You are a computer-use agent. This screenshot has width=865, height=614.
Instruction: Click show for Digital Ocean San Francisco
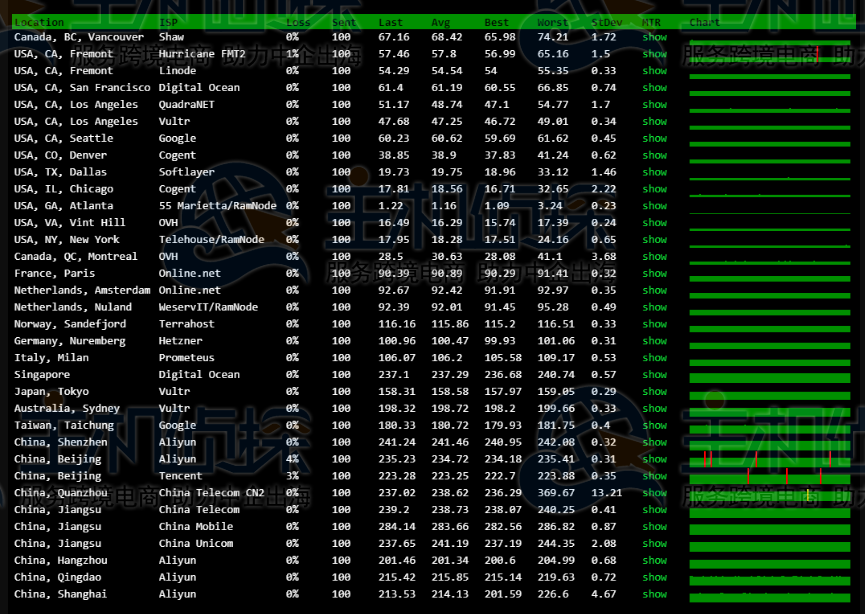[654, 88]
